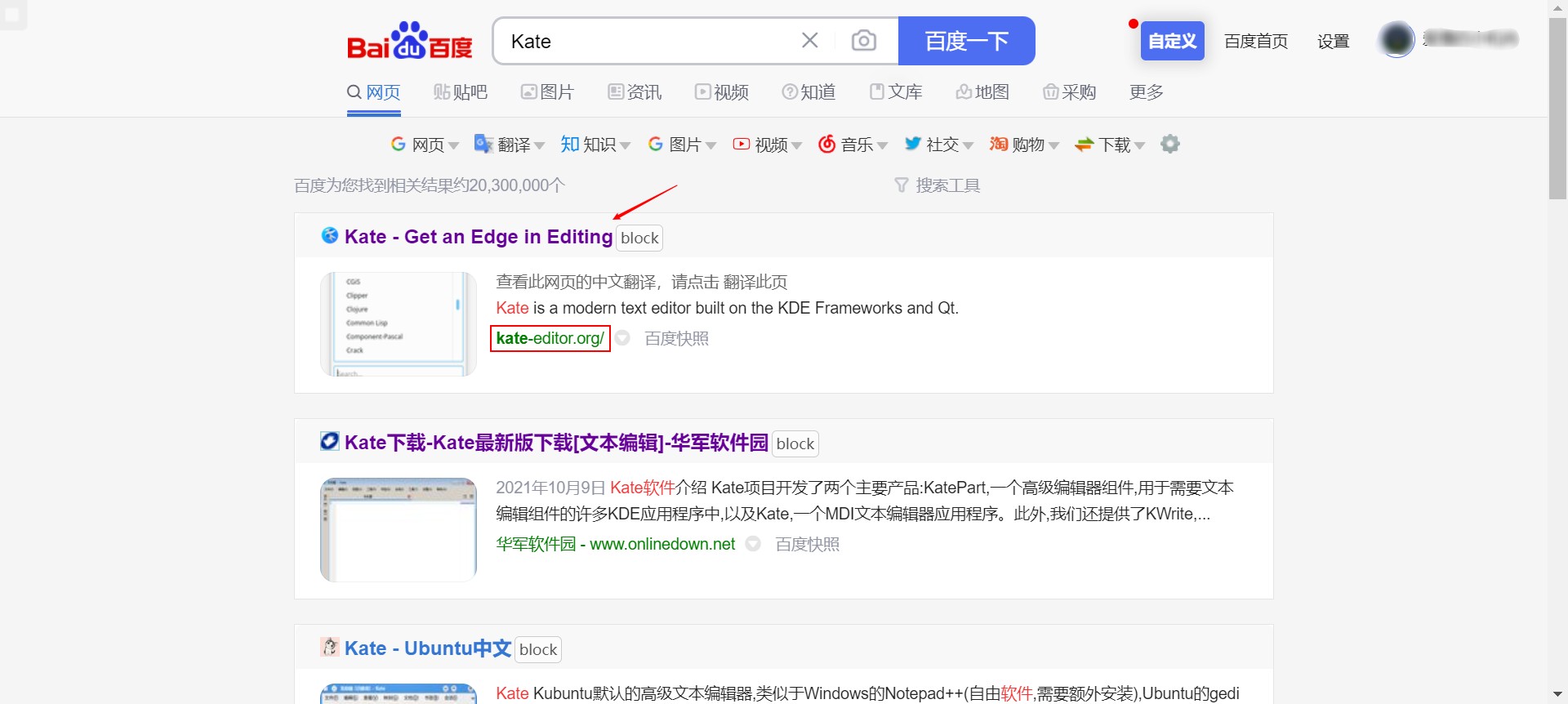1568x704 pixels.
Task: Open the Kate - Ubuntu中文 result
Action: pyautogui.click(x=428, y=648)
